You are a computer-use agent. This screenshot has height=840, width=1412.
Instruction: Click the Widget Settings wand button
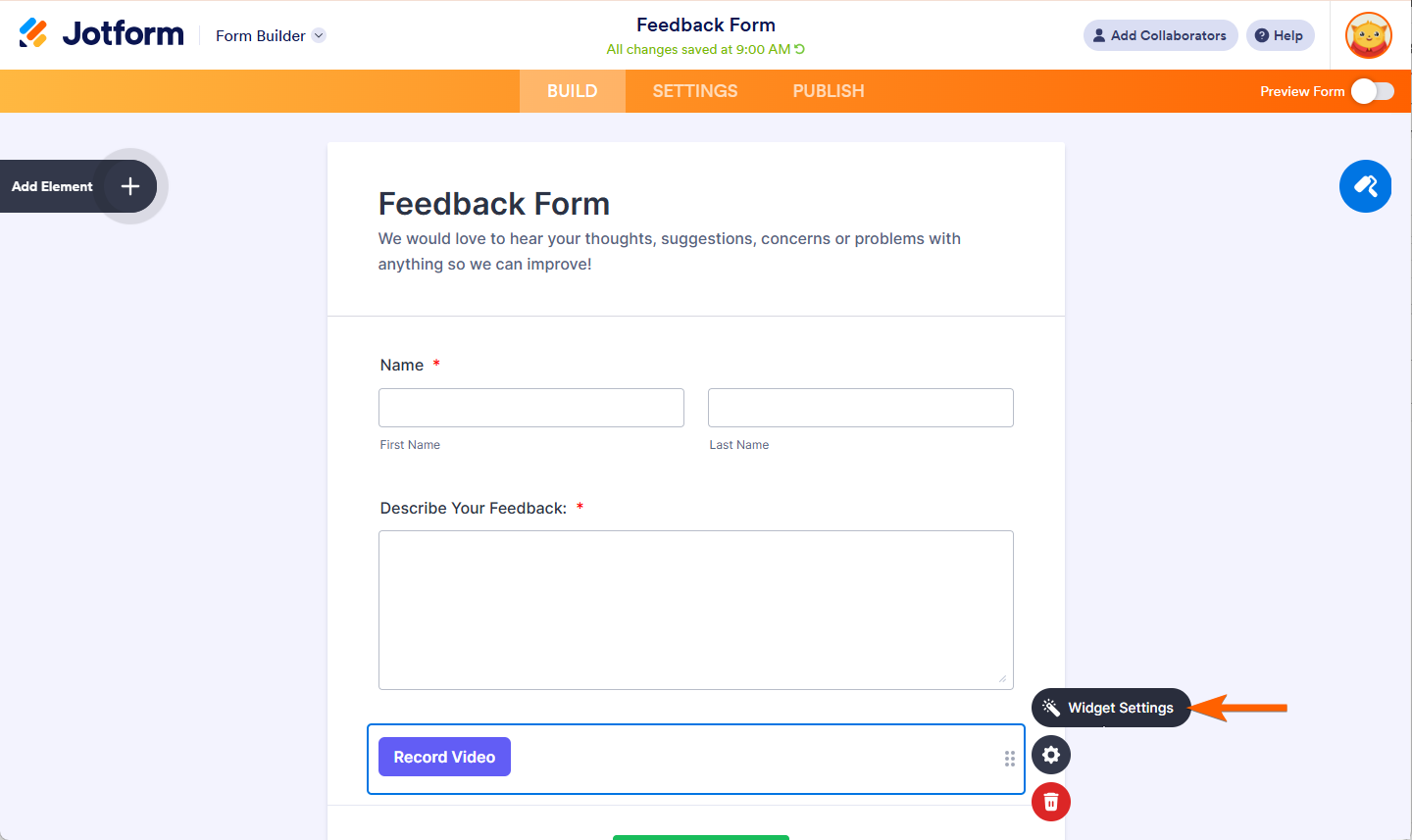(x=1111, y=708)
